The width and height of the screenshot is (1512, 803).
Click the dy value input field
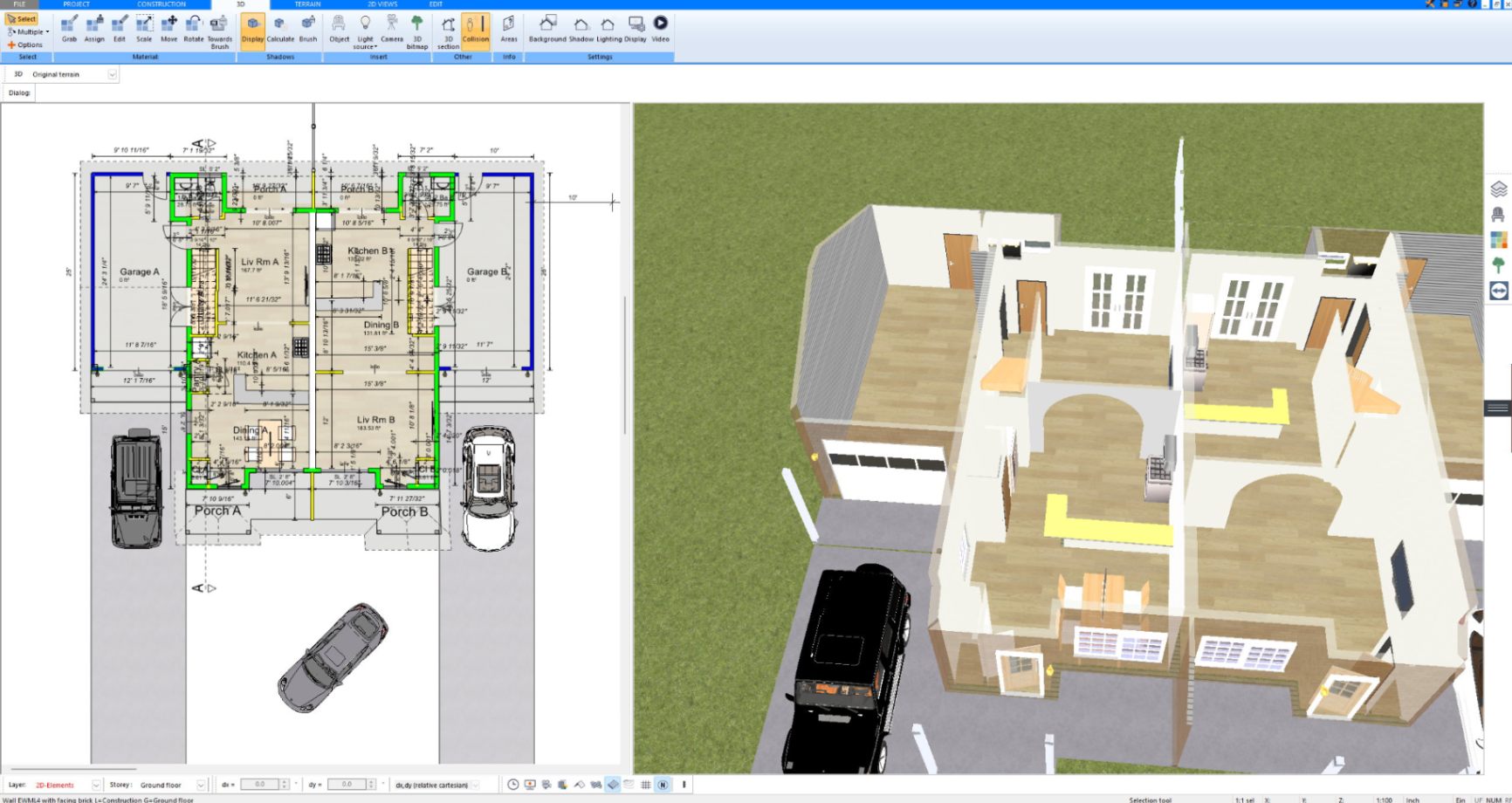click(347, 785)
